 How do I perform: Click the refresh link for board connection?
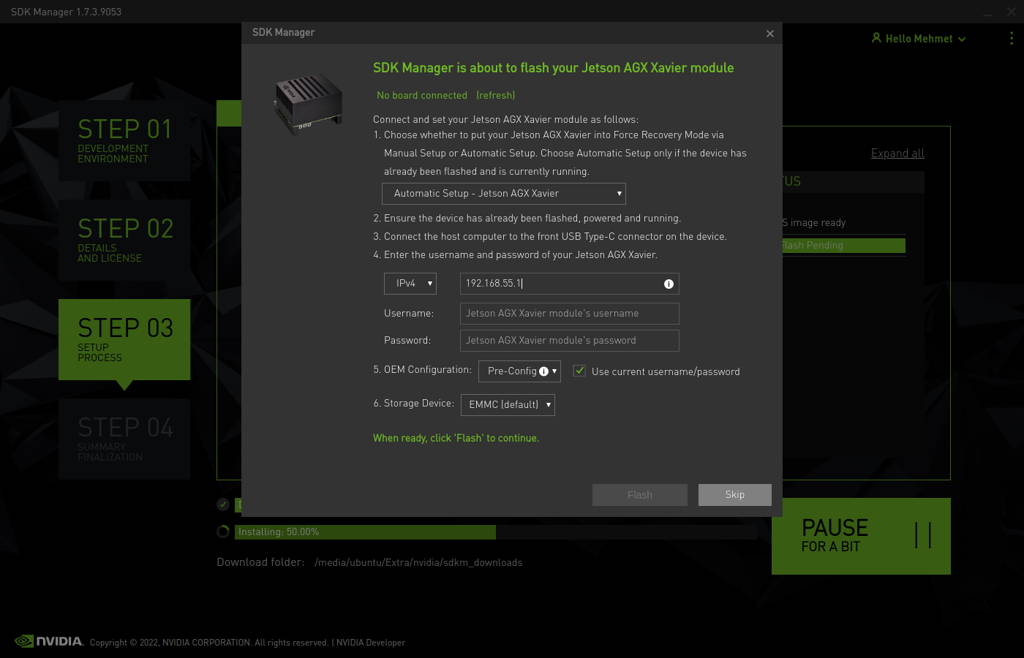click(495, 95)
